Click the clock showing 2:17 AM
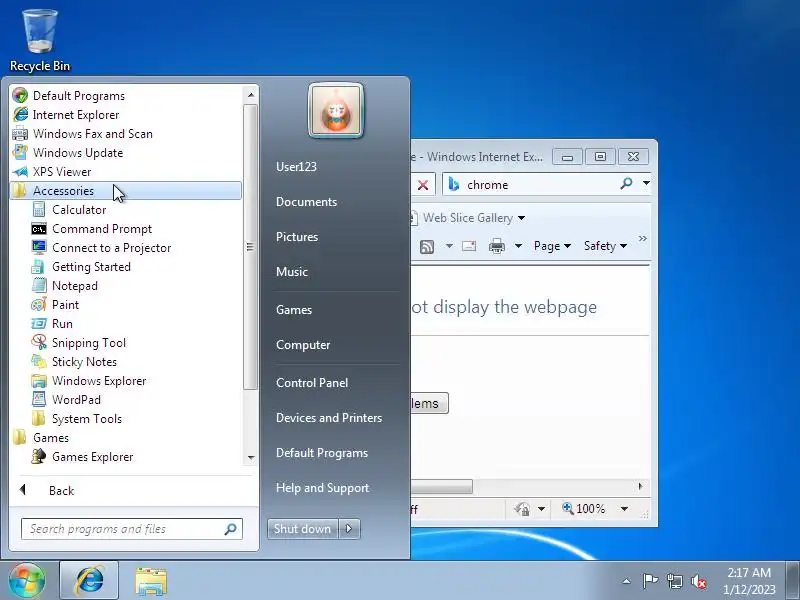Screen dimensions: 800x600 [749, 572]
